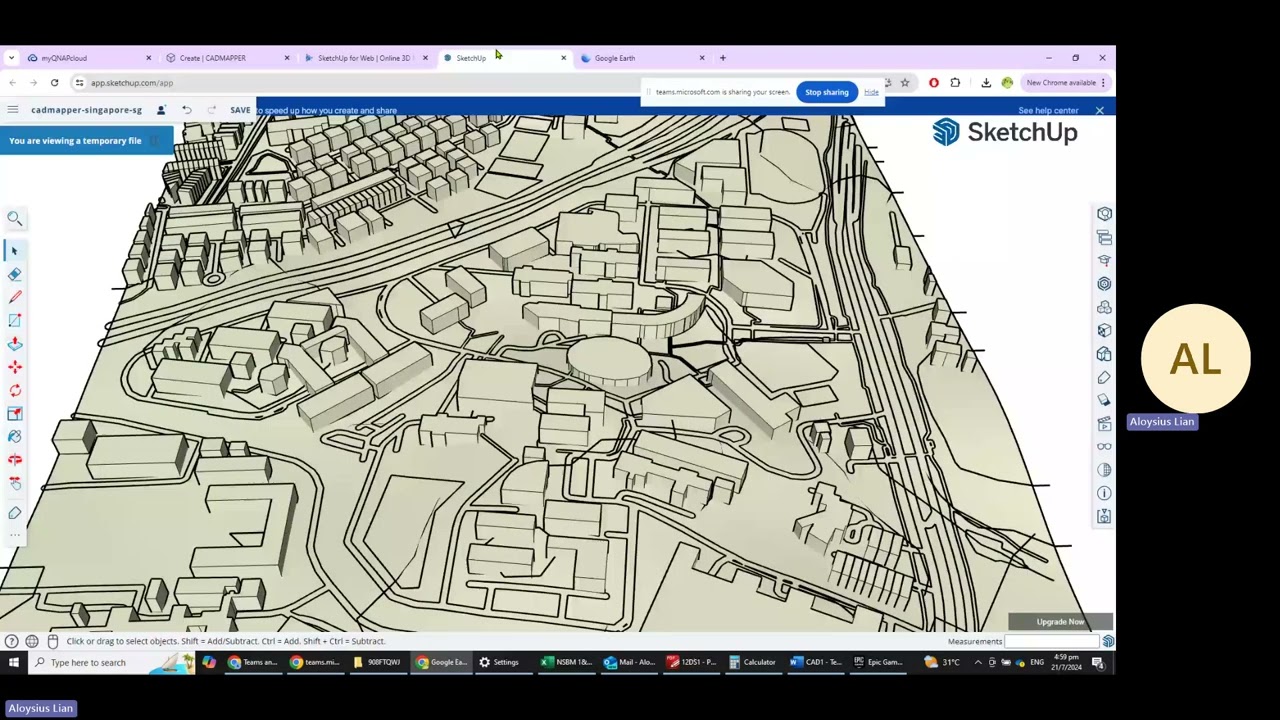Click the mouse icon in status bar
1280x720 pixels.
coord(53,642)
